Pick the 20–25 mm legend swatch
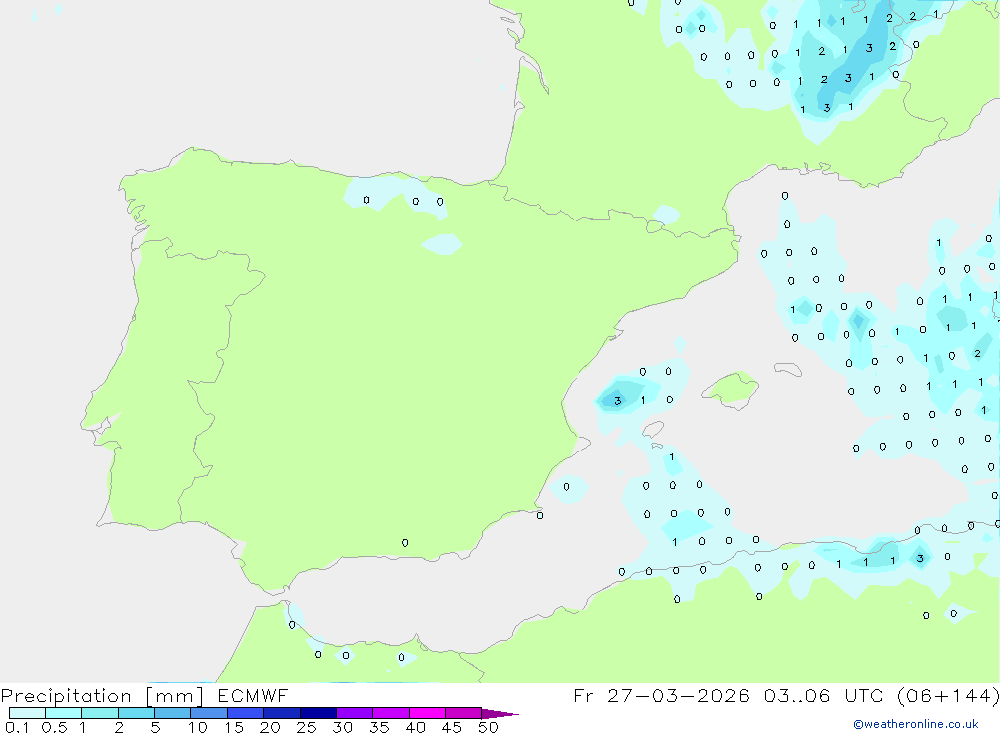This screenshot has height=733, width=1000. point(282,713)
